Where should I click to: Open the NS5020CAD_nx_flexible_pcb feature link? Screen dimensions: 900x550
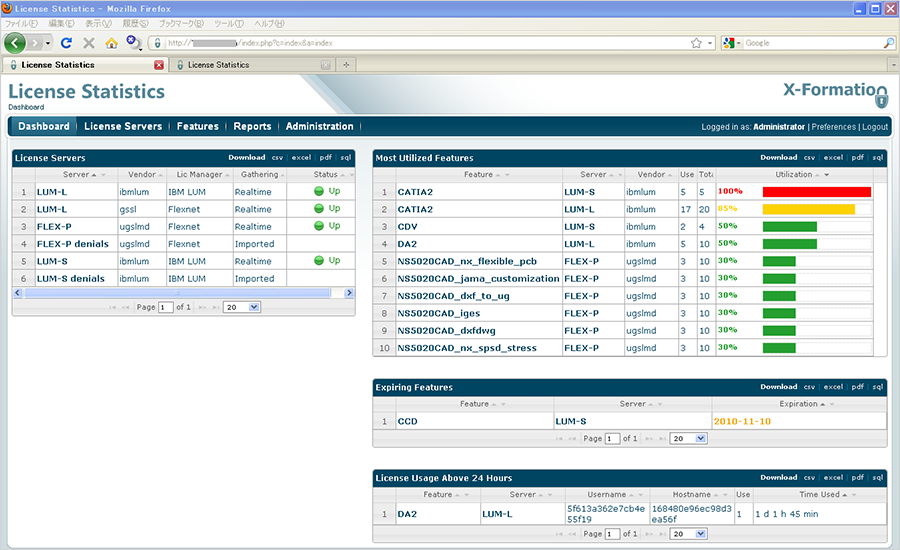467,261
